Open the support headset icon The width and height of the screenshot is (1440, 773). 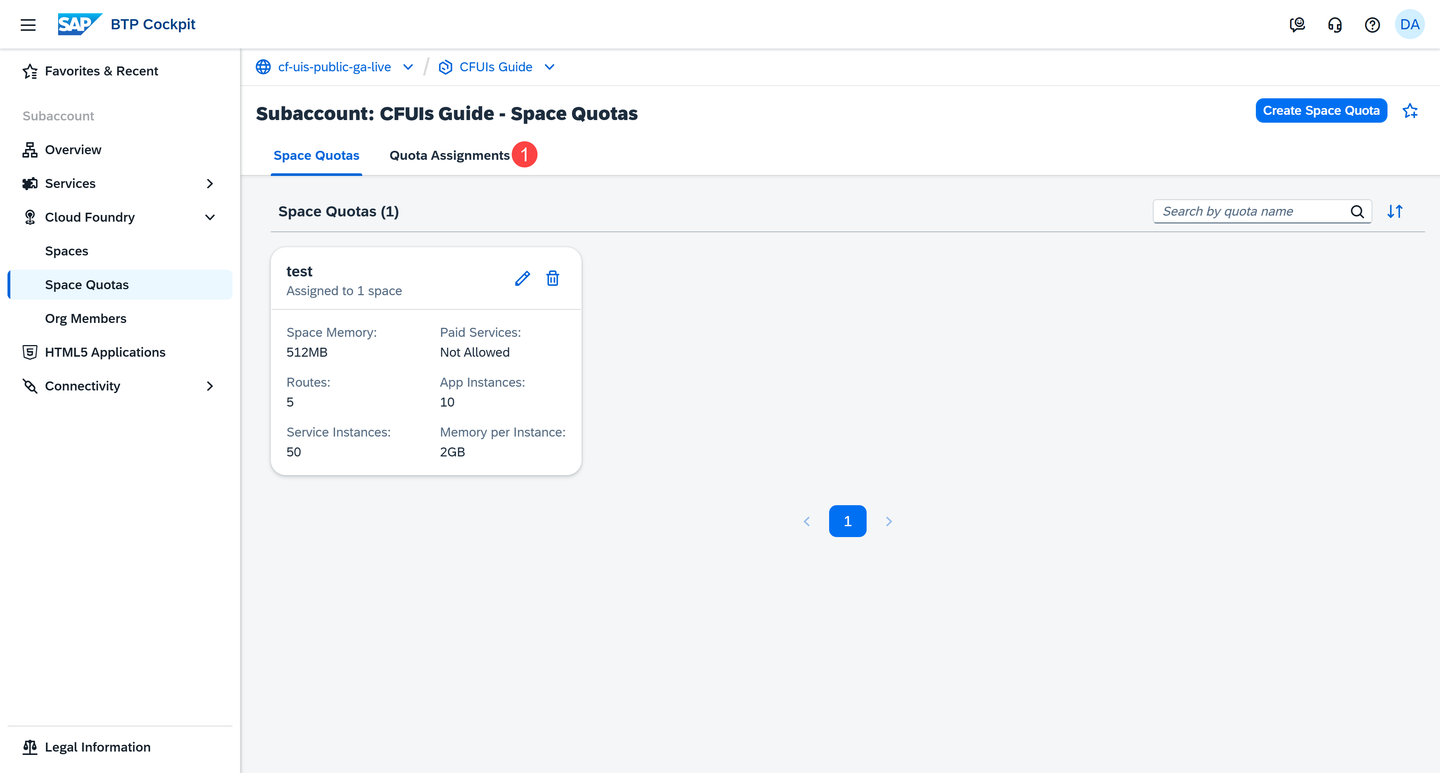1335,25
